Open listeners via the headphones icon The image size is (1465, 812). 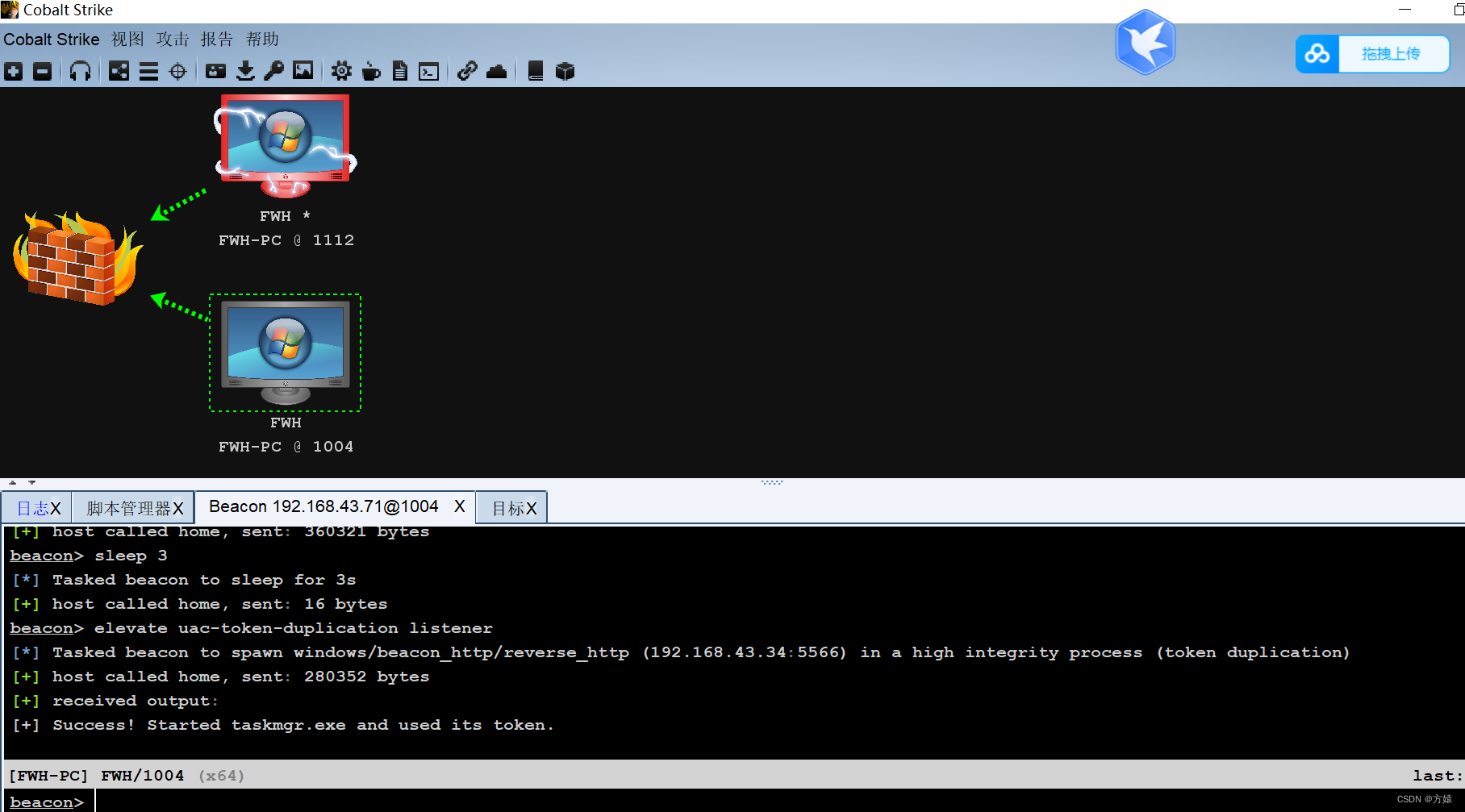(x=80, y=72)
